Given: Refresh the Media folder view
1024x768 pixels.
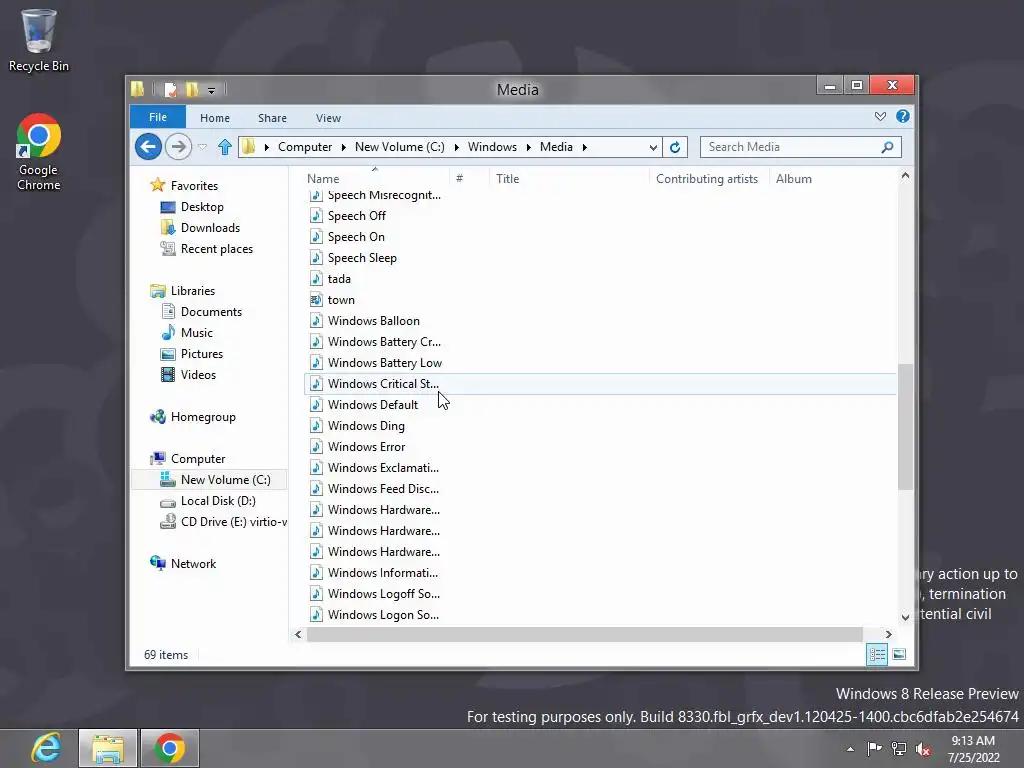Looking at the screenshot, I should click(675, 147).
